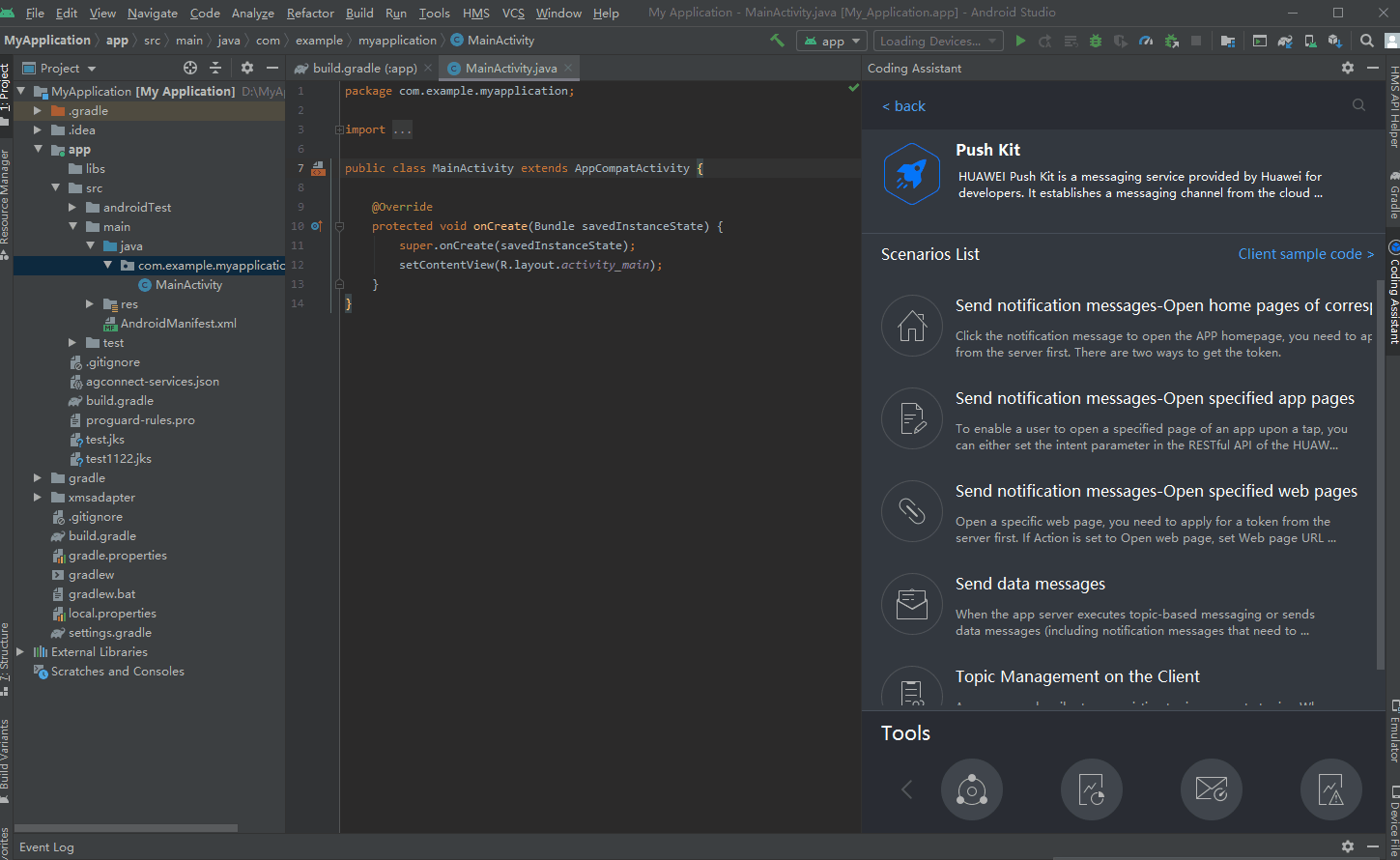Click the Push Kit rocket icon
Viewport: 1400px width, 860px height.
911,174
